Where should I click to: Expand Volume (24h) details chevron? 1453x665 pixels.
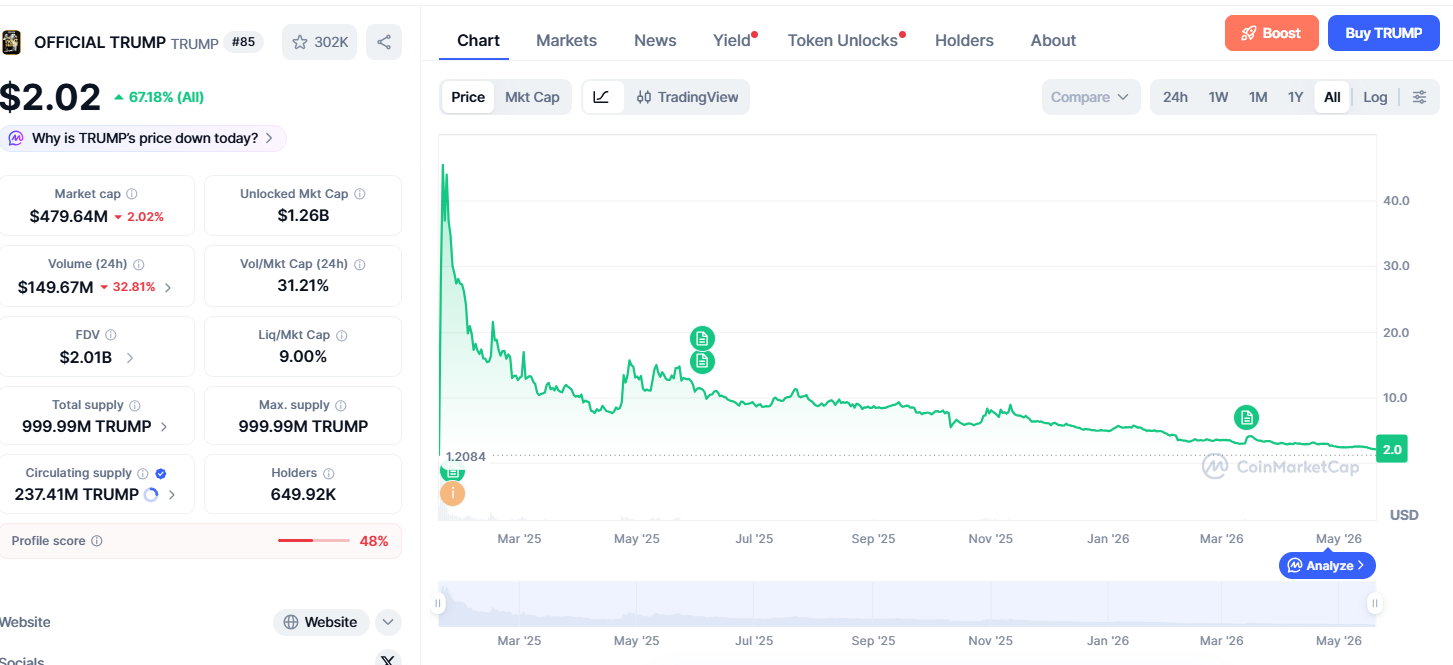click(x=167, y=287)
